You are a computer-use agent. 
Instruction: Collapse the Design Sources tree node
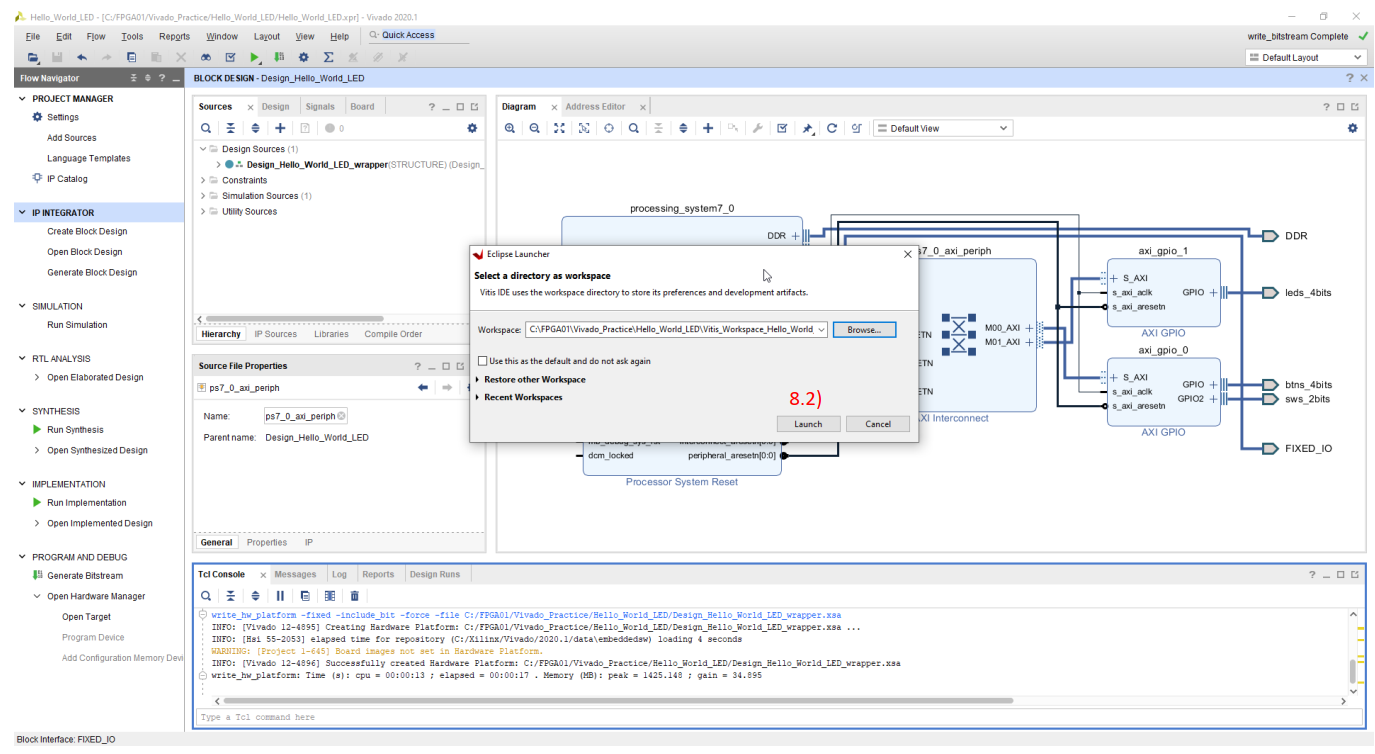click(x=203, y=149)
